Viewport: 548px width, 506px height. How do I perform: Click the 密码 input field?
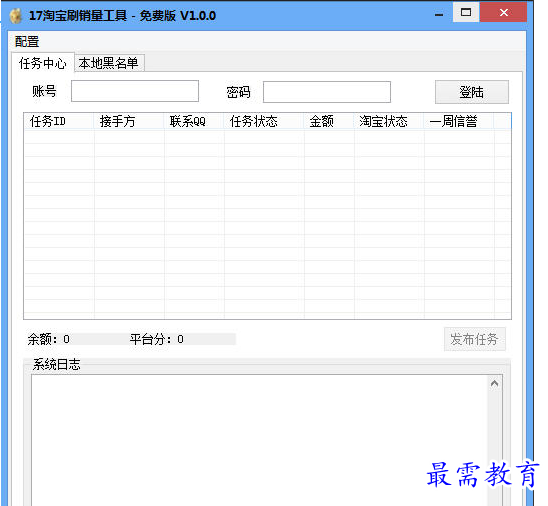pos(327,92)
